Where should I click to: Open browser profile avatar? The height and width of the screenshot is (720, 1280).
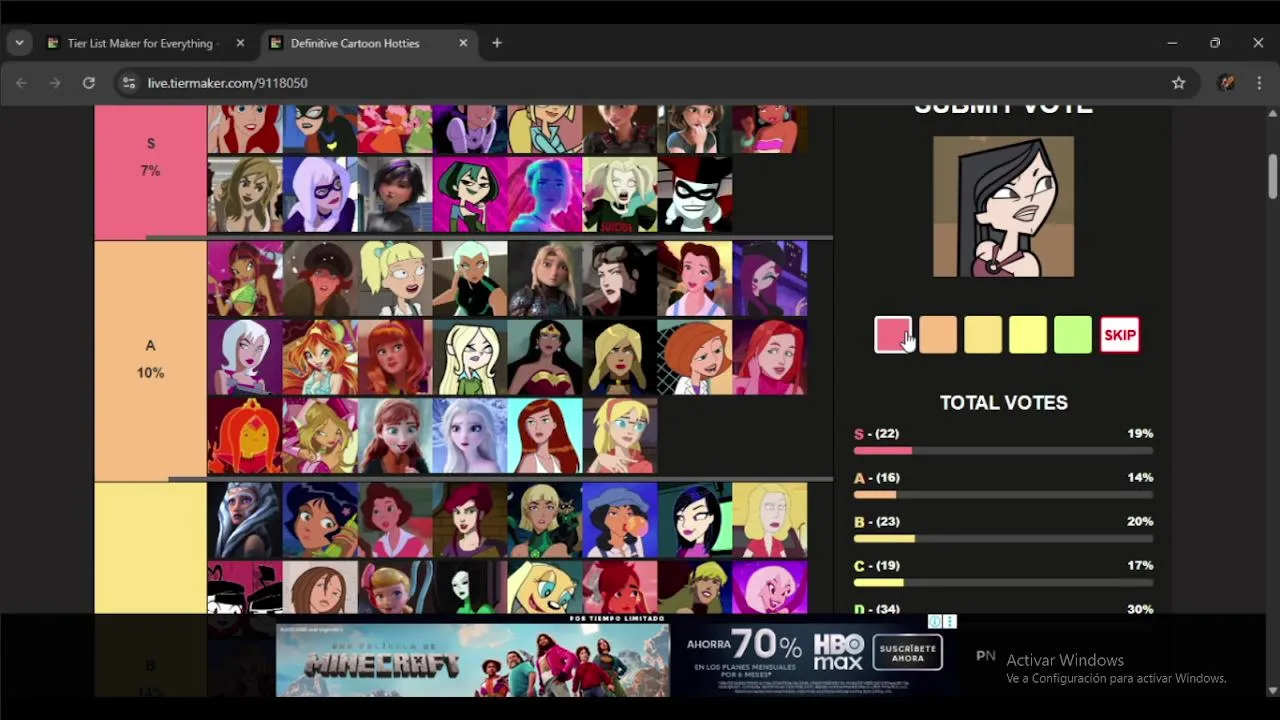point(1227,83)
